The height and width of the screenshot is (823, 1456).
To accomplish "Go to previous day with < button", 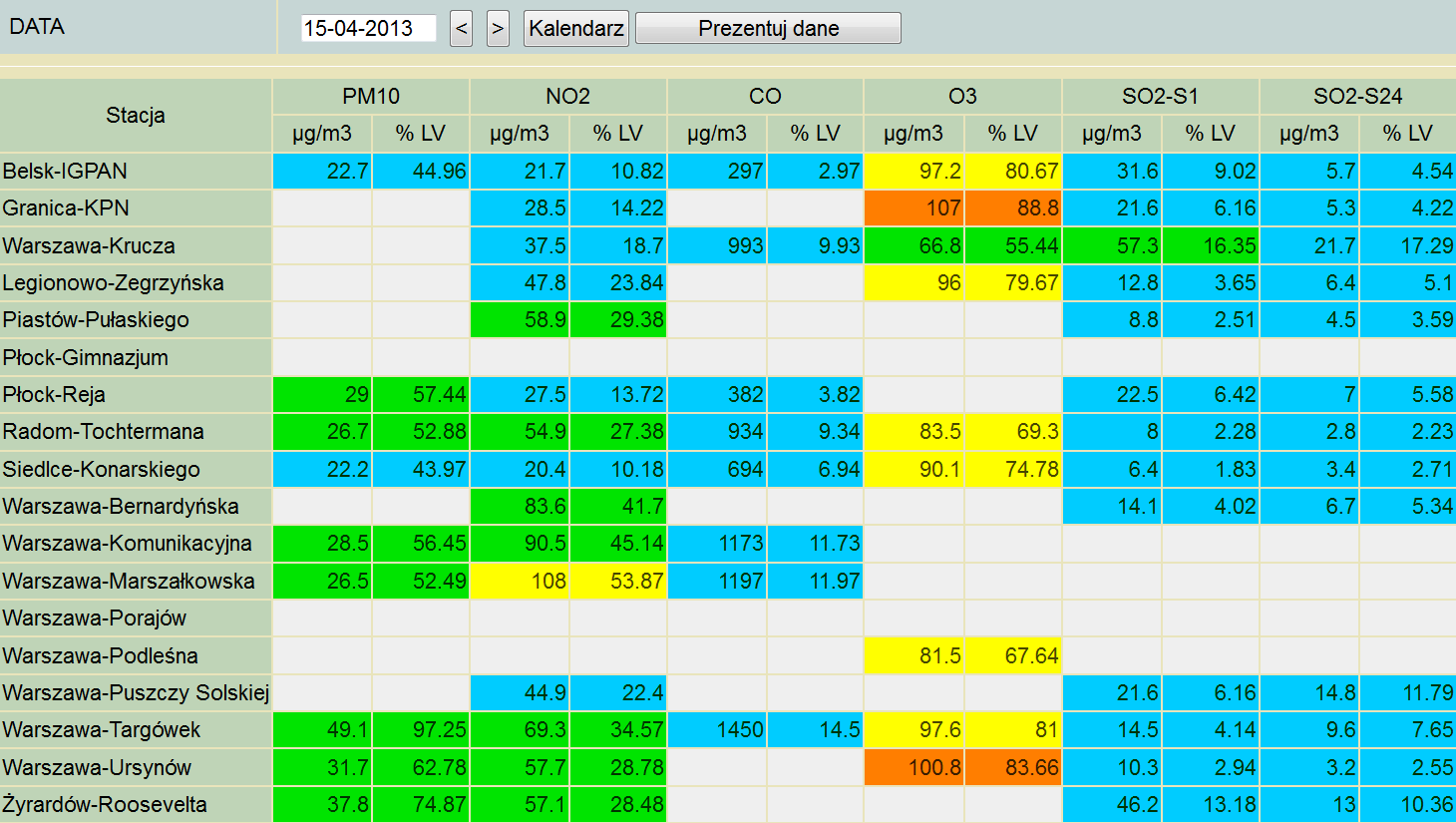I will (x=461, y=28).
